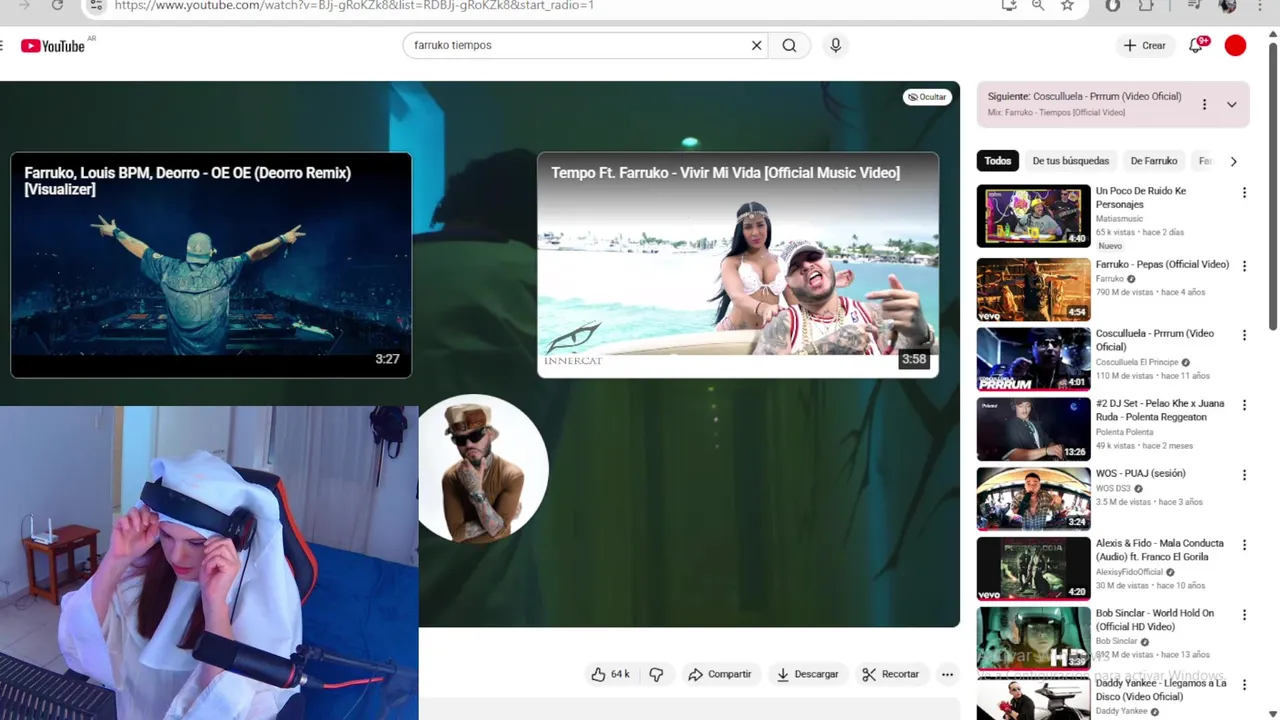Click the 64 k like count
The width and height of the screenshot is (1280, 720).
click(x=620, y=675)
